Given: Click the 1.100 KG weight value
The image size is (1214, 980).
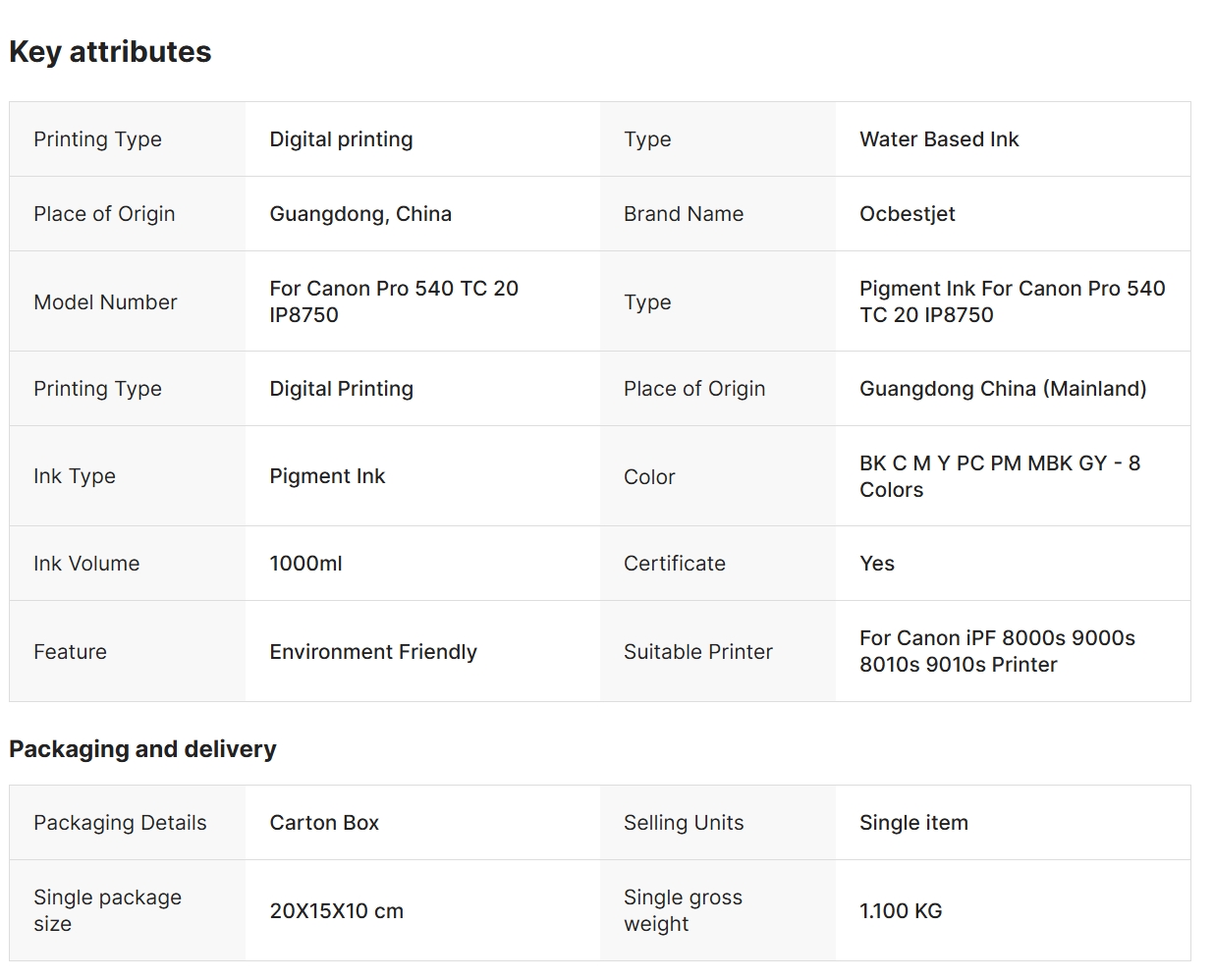Looking at the screenshot, I should tap(901, 911).
